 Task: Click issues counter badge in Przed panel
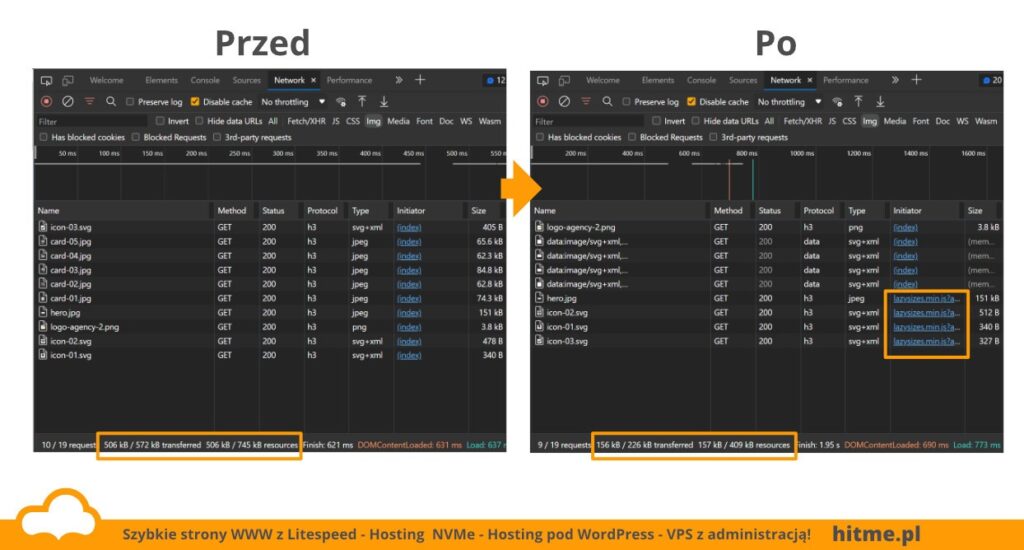coord(496,80)
